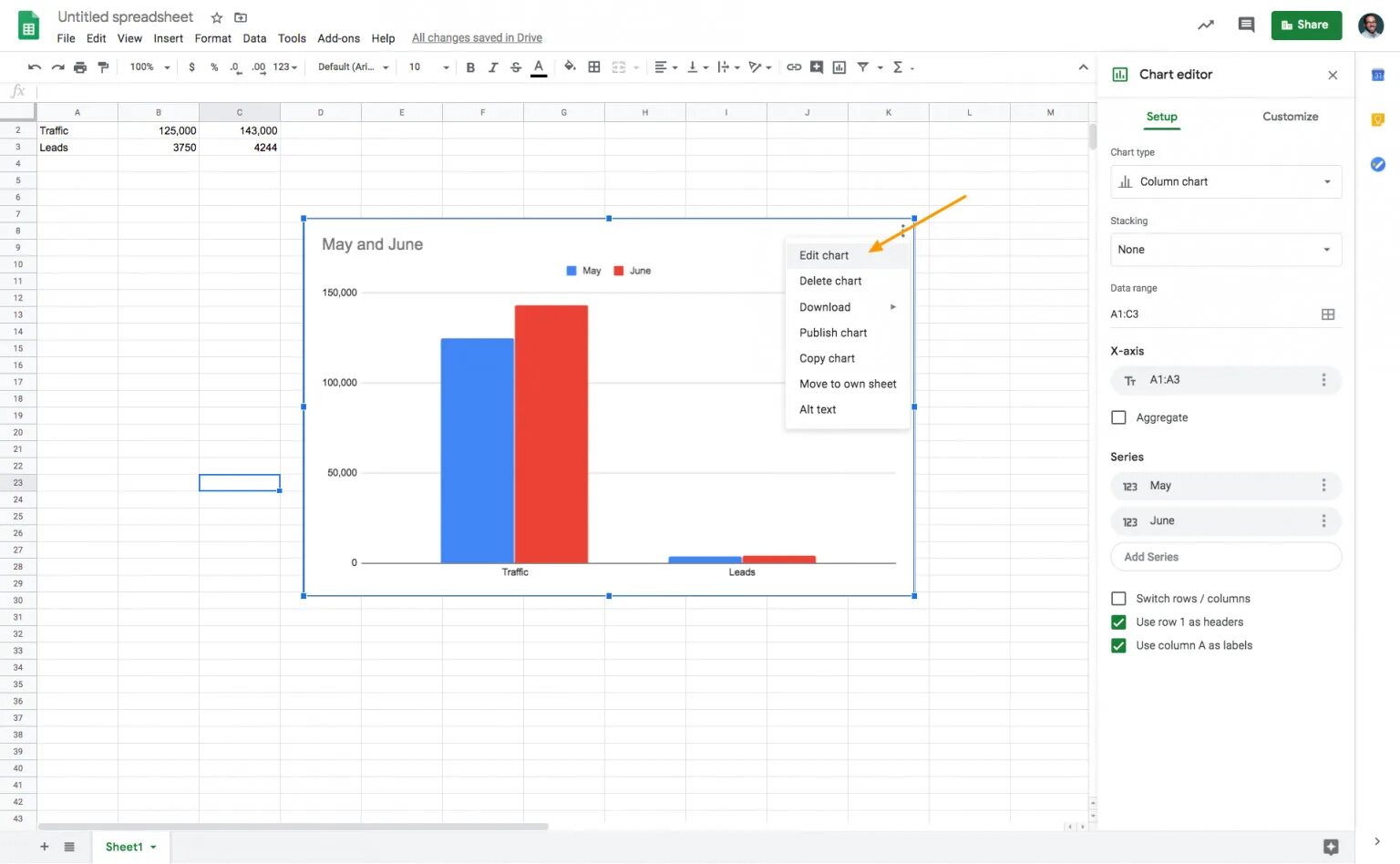Insert a comment from toolbar

(817, 67)
